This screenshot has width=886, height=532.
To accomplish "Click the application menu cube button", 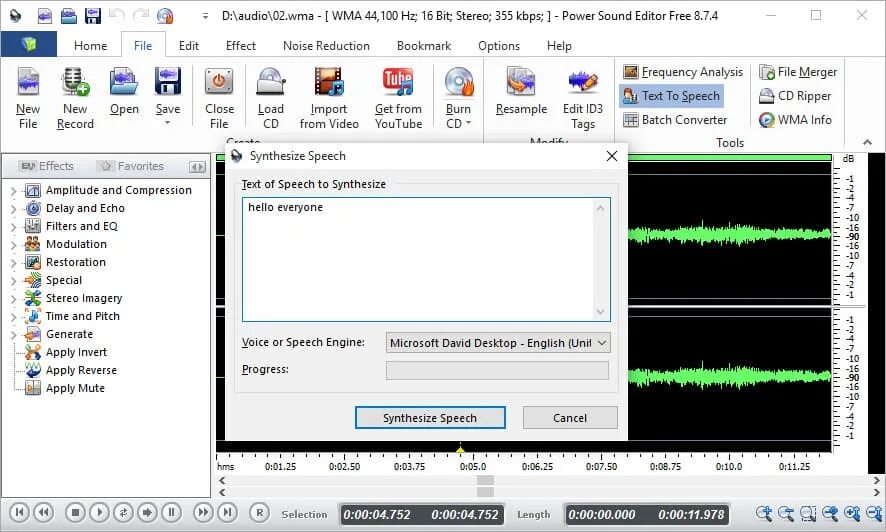I will pos(29,45).
